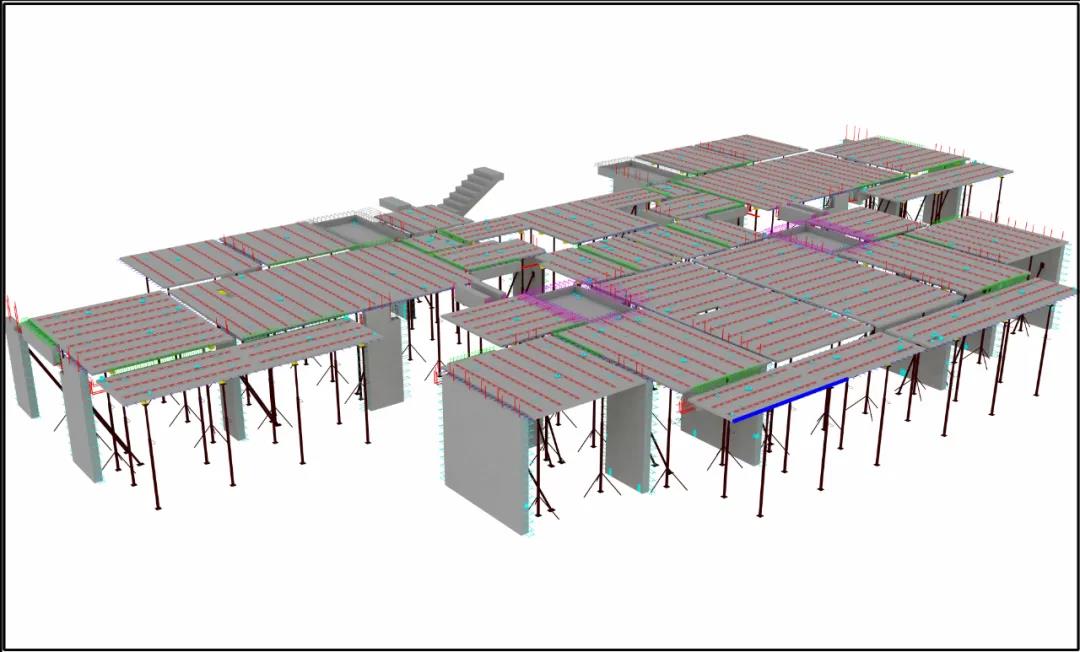Select the yellow marker on the left slab
This screenshot has height=652, width=1080.
pyautogui.click(x=223, y=294)
